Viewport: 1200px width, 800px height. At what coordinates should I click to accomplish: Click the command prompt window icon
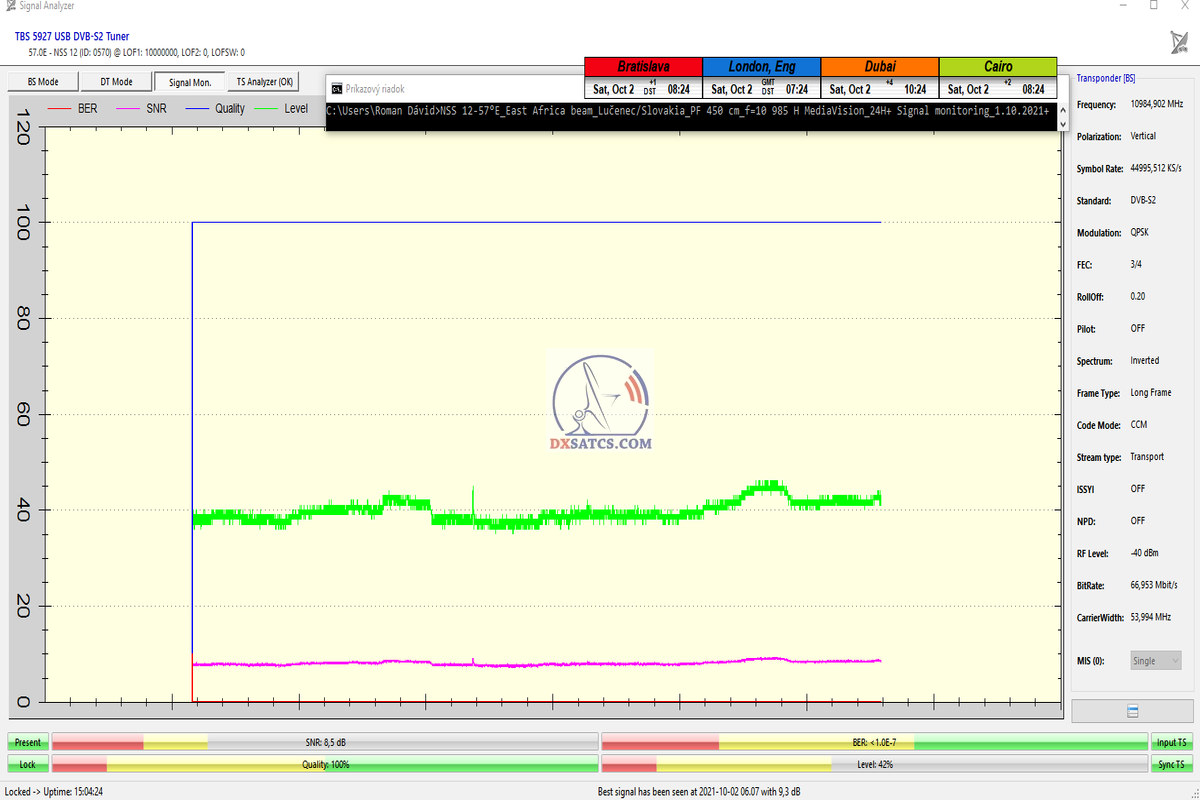tap(337, 88)
